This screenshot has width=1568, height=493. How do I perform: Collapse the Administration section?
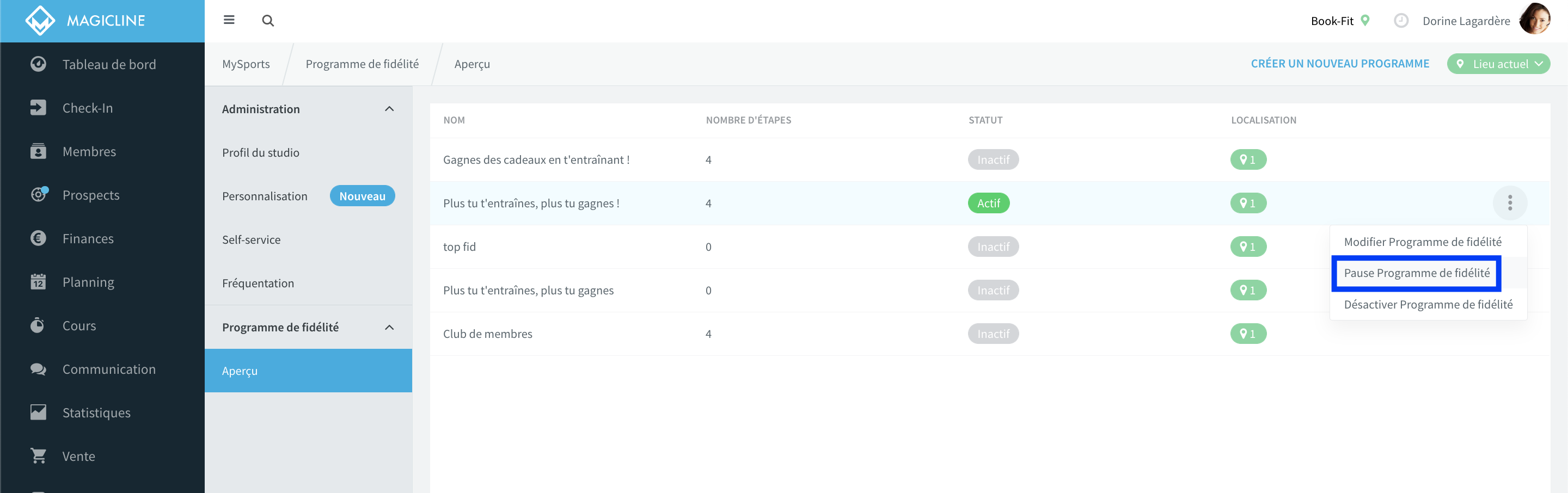click(390, 109)
